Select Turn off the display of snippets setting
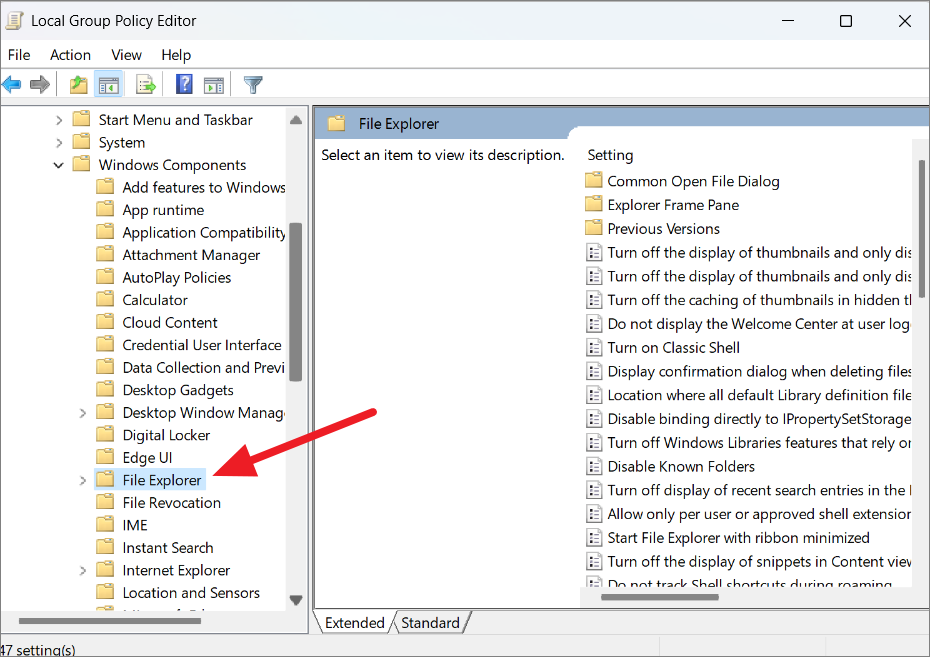 coord(759,562)
